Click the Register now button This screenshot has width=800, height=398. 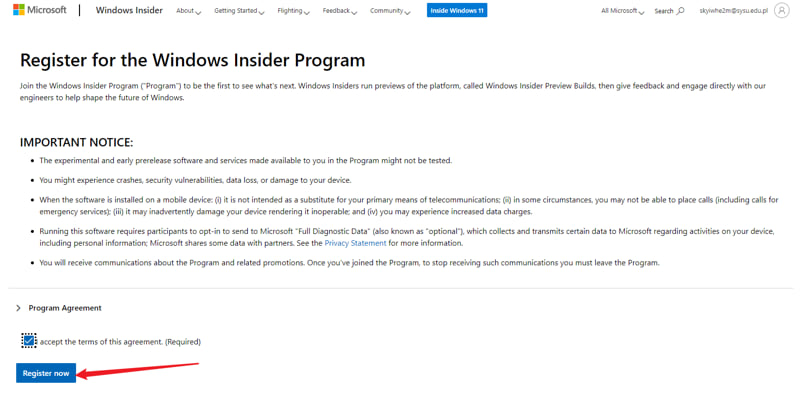coord(46,373)
